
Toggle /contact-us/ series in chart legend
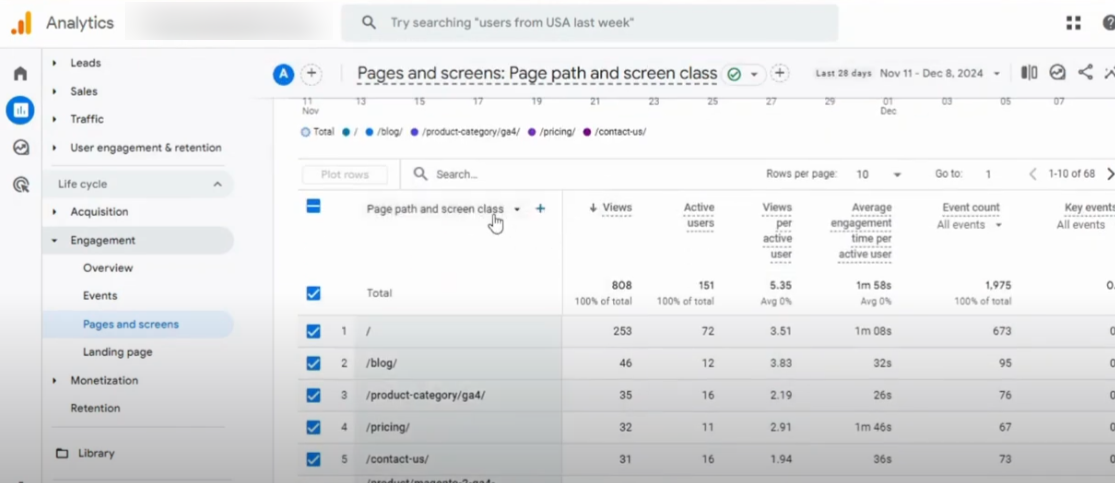tap(614, 132)
